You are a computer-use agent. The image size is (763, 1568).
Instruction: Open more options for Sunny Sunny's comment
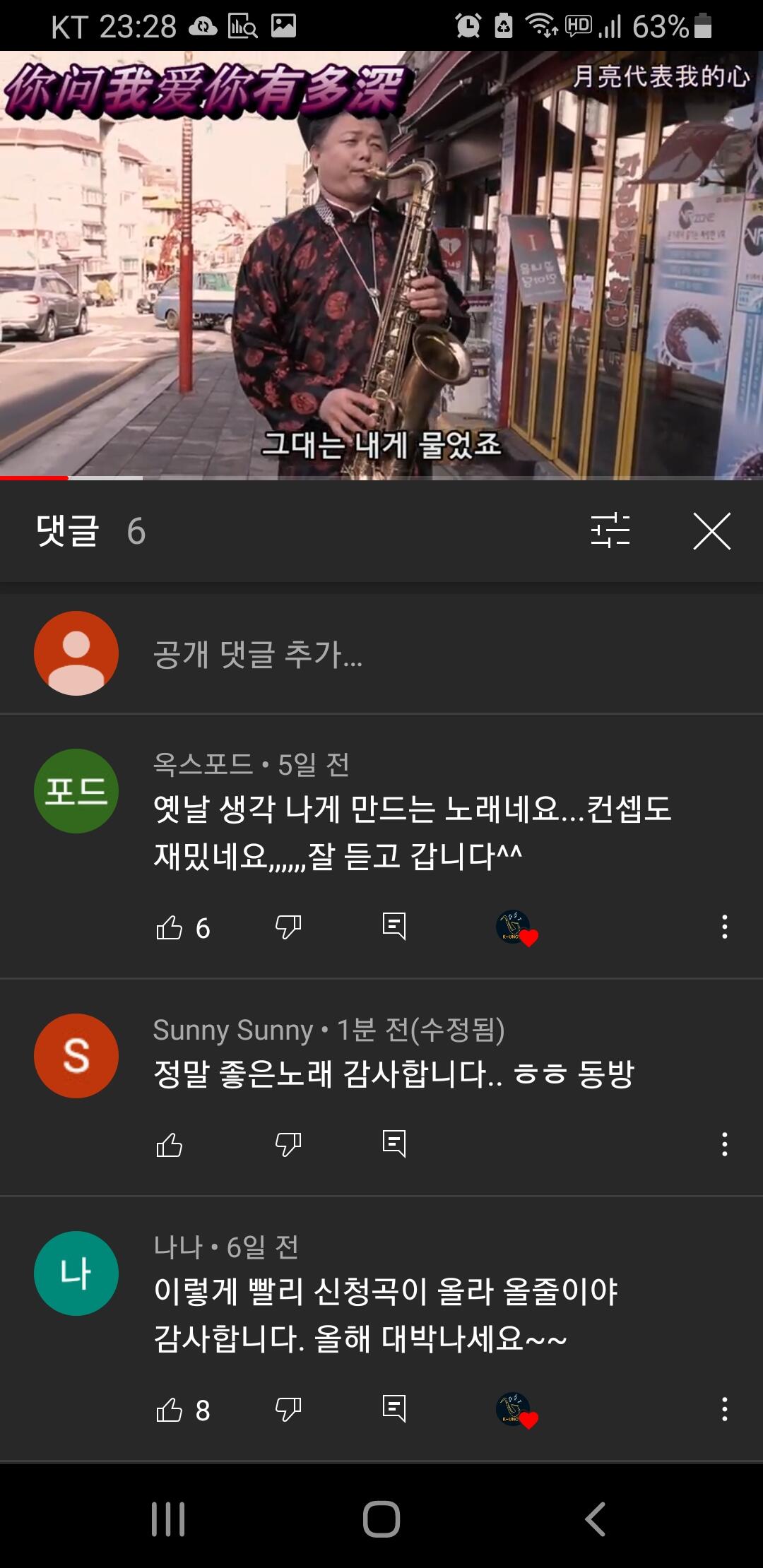[x=724, y=1144]
